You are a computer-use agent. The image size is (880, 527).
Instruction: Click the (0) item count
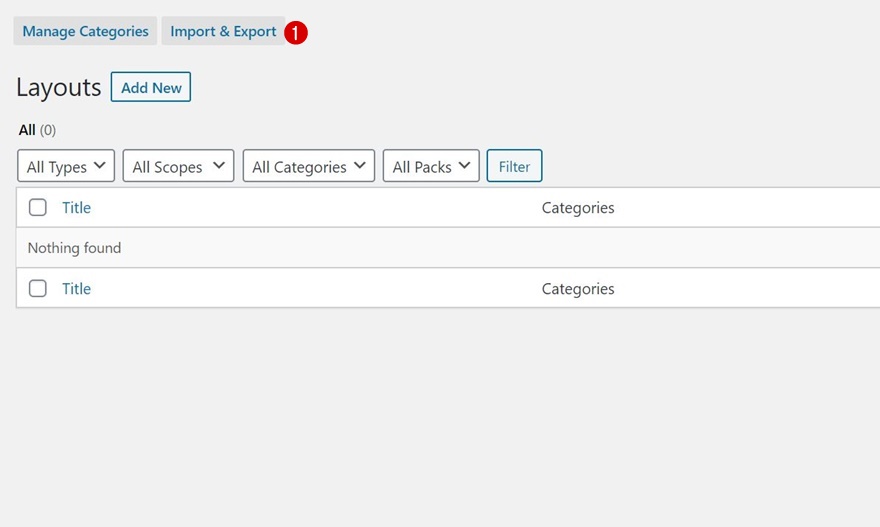click(48, 130)
